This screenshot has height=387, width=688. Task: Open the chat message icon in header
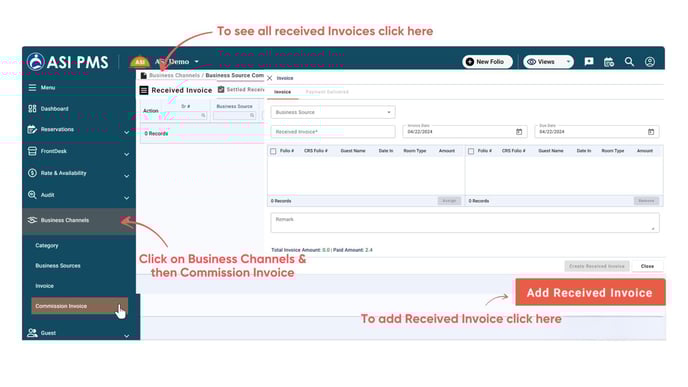[589, 62]
